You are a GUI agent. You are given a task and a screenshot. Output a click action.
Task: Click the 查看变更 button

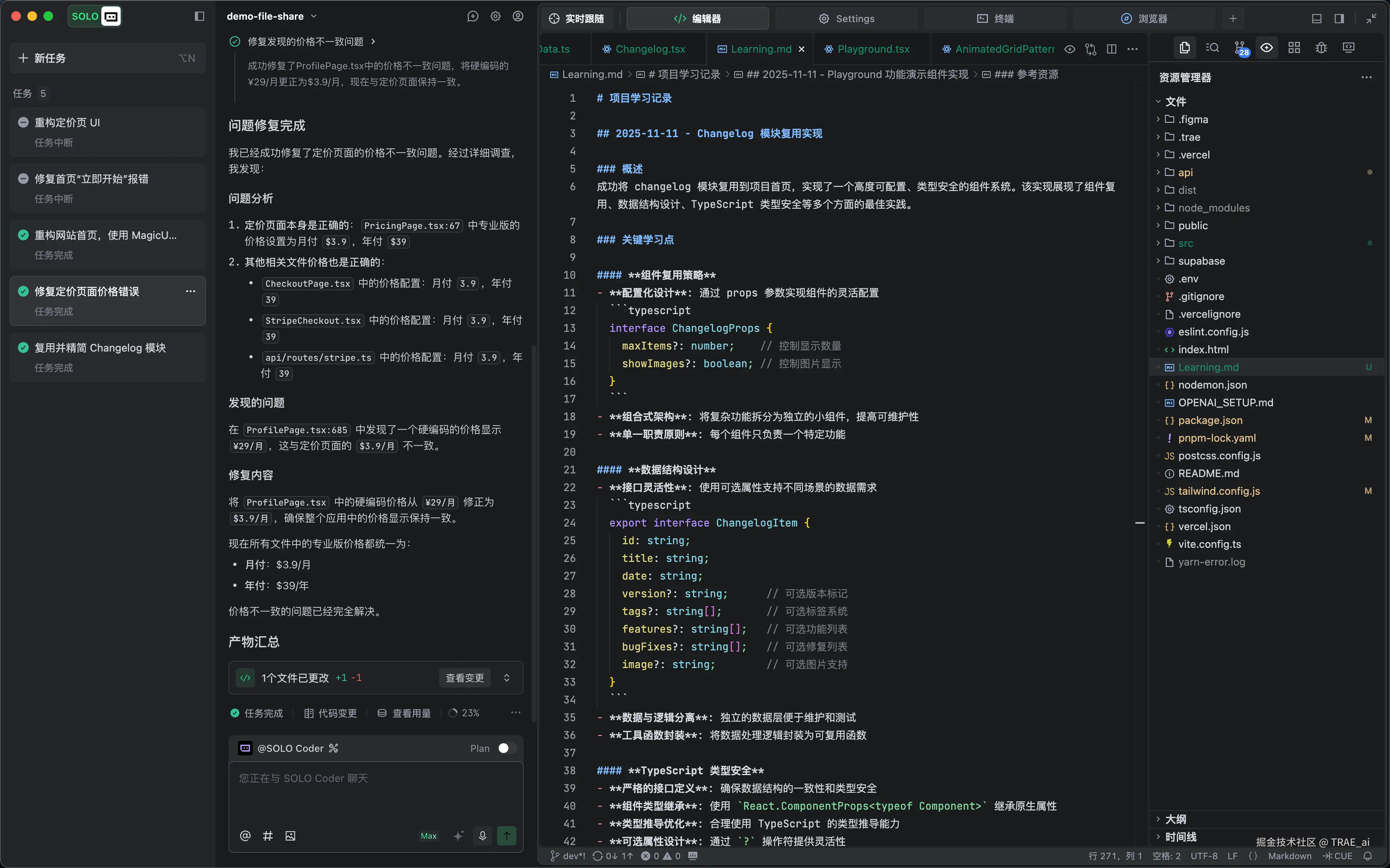(x=464, y=678)
